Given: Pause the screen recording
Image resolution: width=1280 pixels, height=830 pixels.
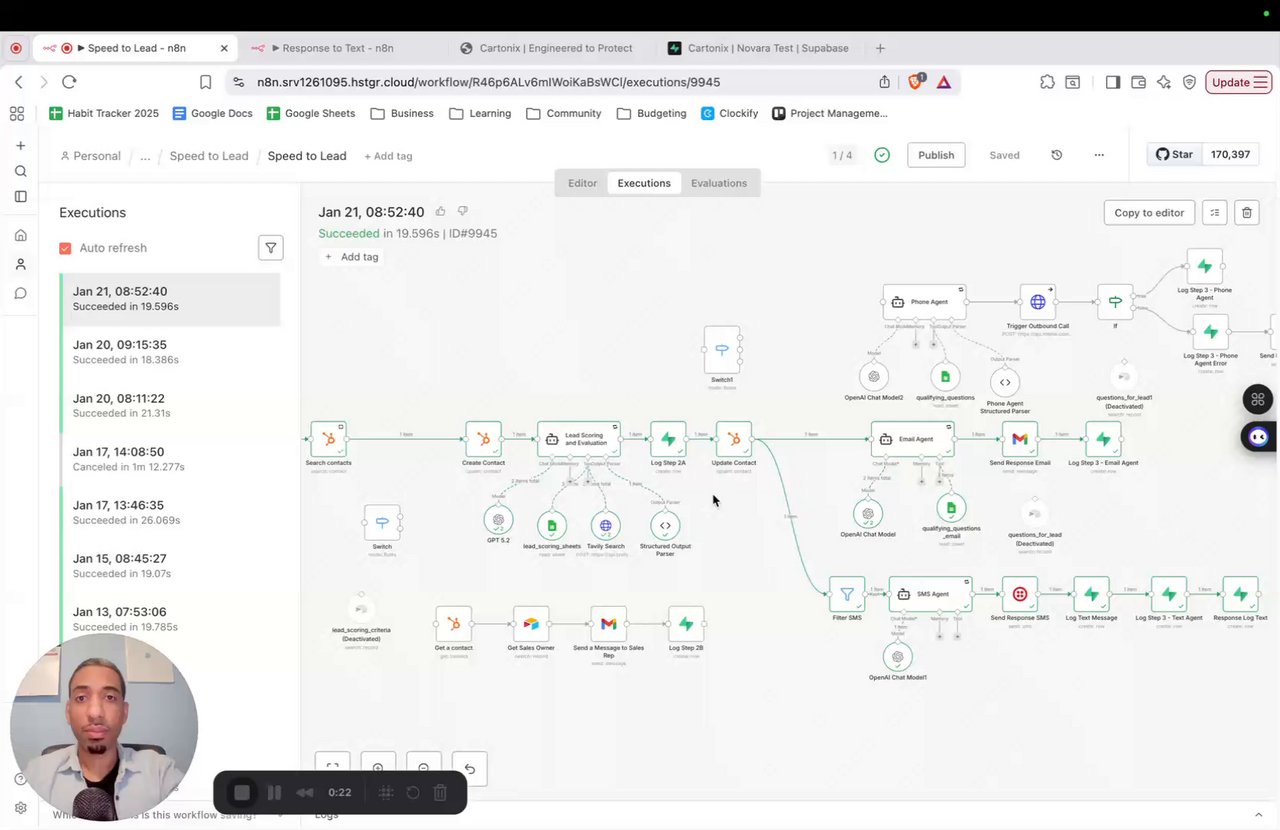Looking at the screenshot, I should click(x=274, y=793).
